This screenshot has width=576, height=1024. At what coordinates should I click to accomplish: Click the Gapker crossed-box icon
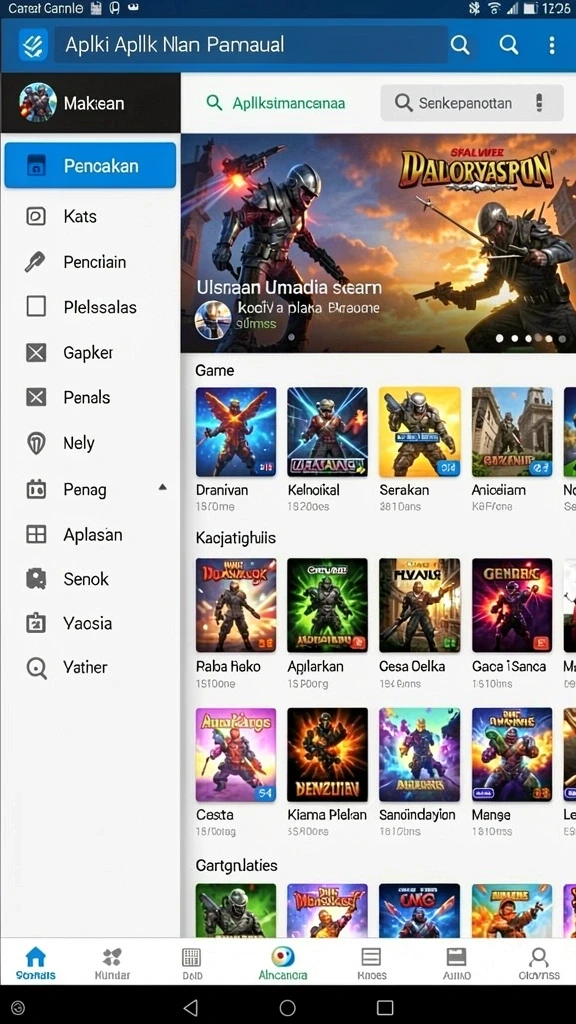coord(36,353)
